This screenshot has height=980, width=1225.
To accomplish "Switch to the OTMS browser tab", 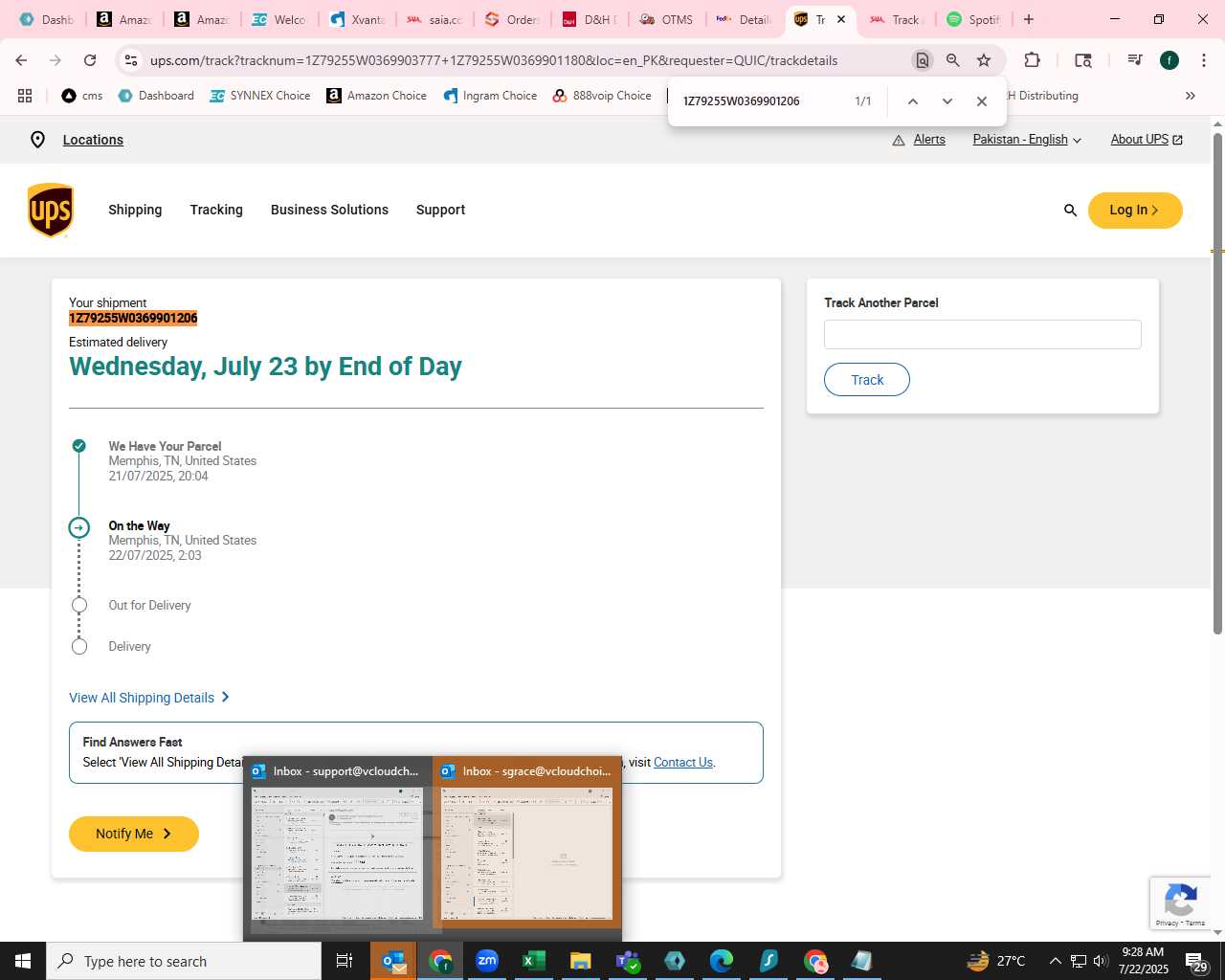I will [x=665, y=19].
